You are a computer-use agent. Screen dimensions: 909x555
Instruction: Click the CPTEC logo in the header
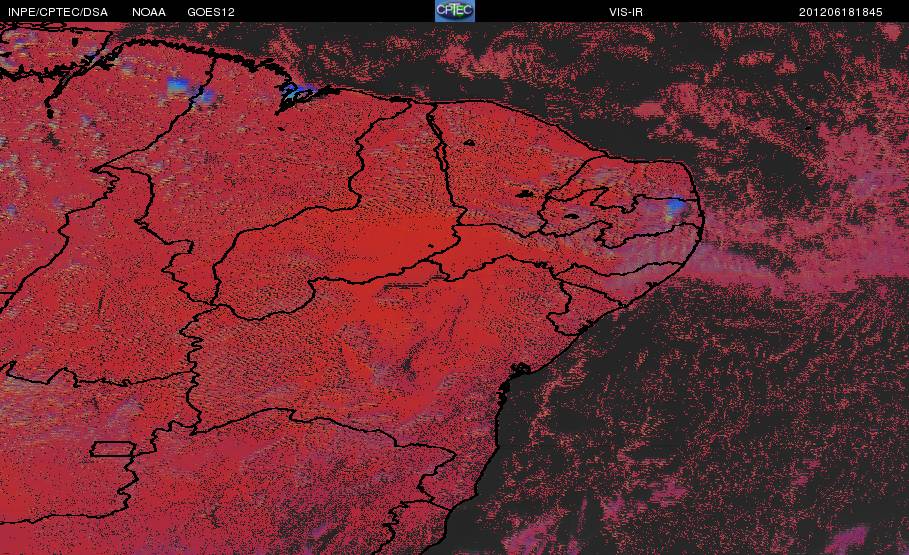tap(454, 11)
